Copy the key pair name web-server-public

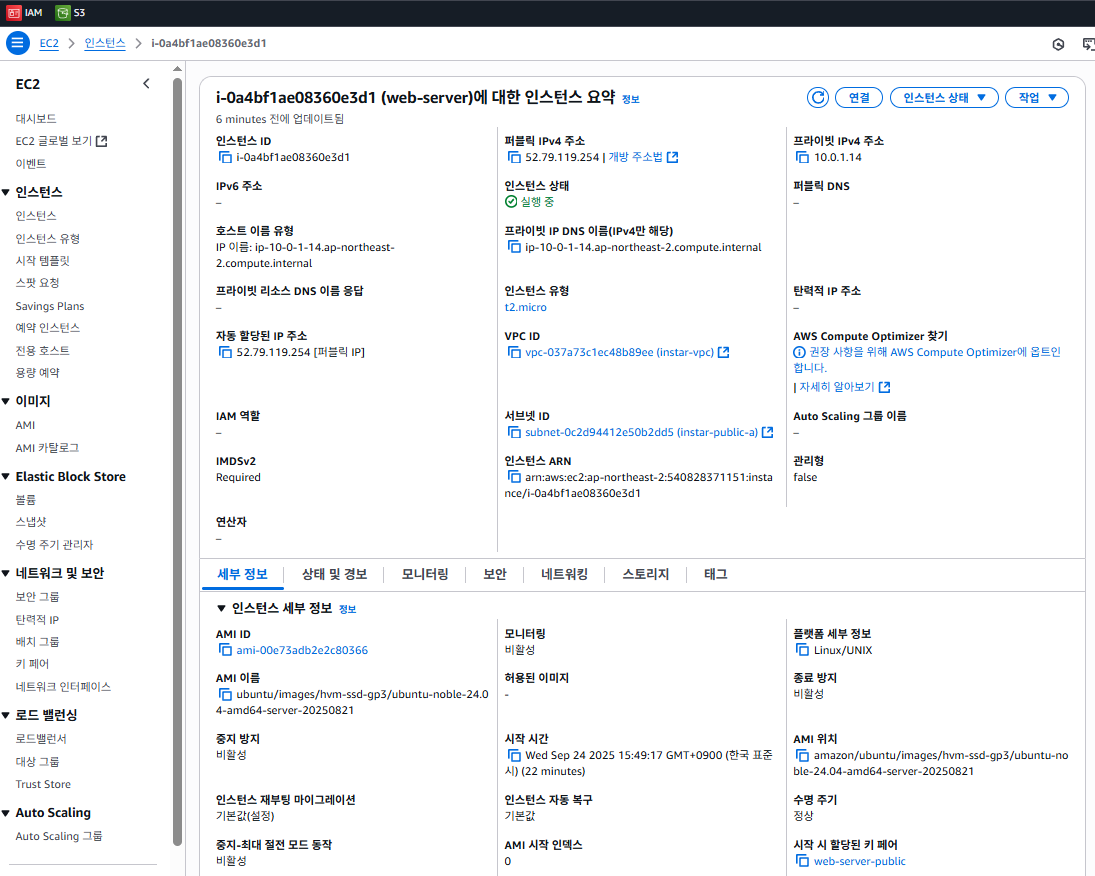[802, 861]
